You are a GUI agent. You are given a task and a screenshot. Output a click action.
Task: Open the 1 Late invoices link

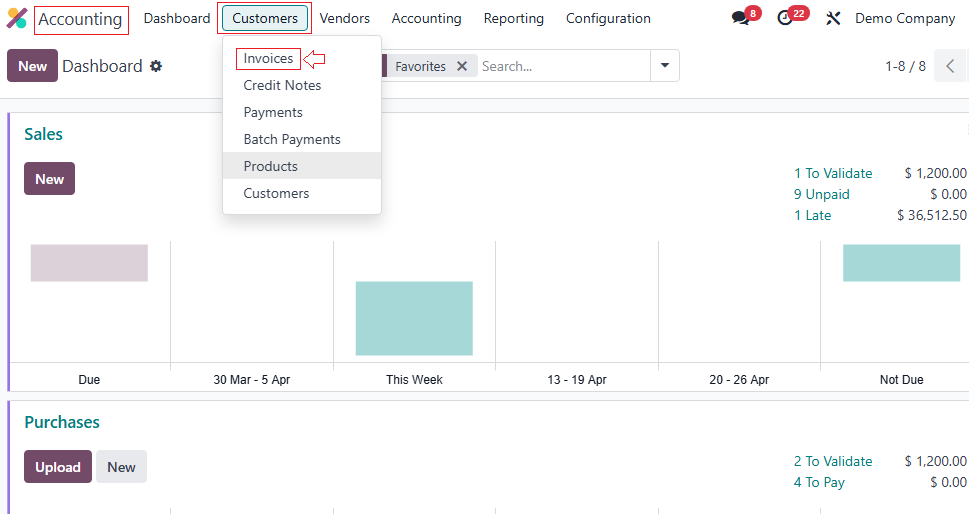812,216
